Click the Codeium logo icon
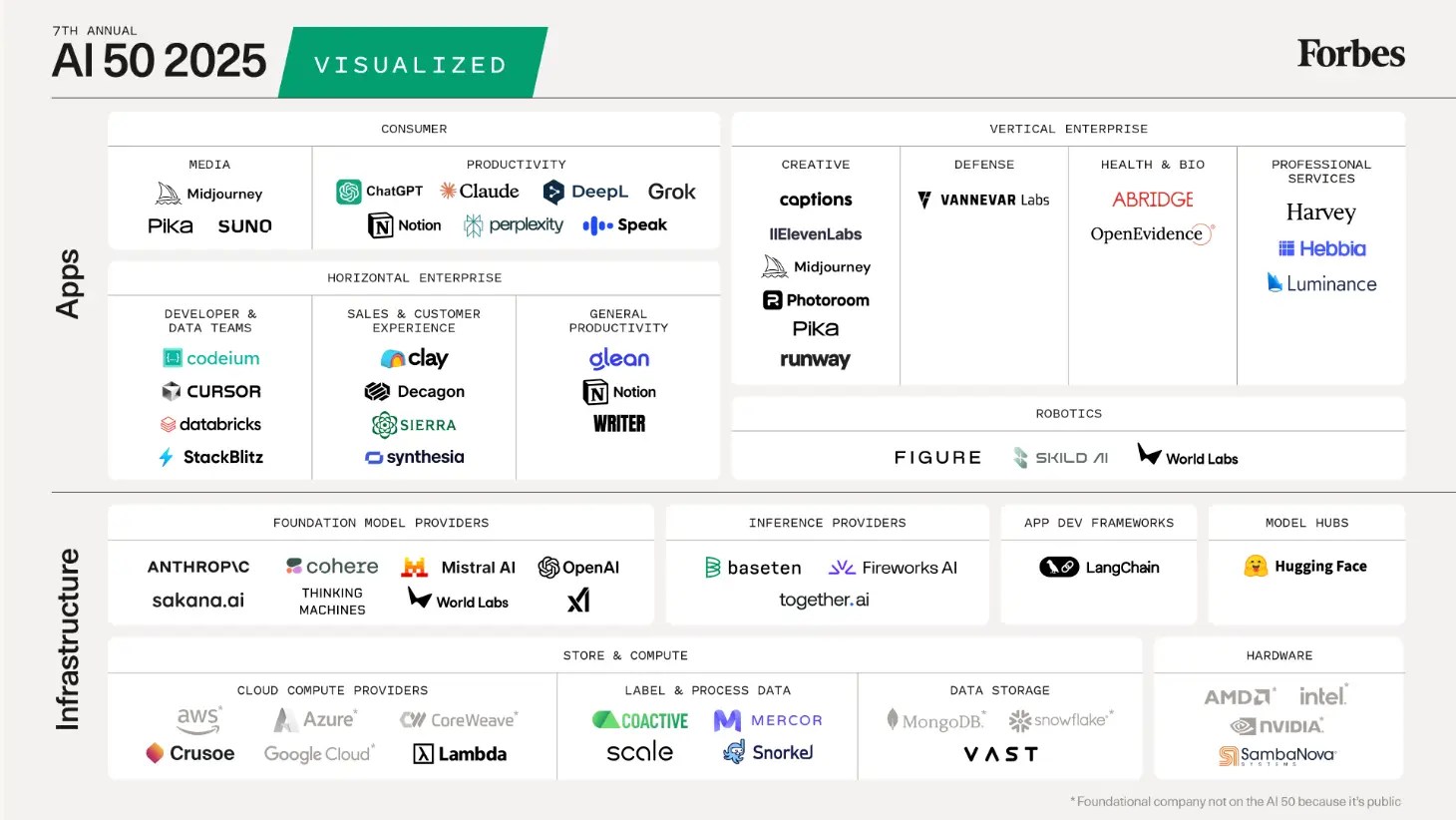1456x820 pixels. (173, 358)
